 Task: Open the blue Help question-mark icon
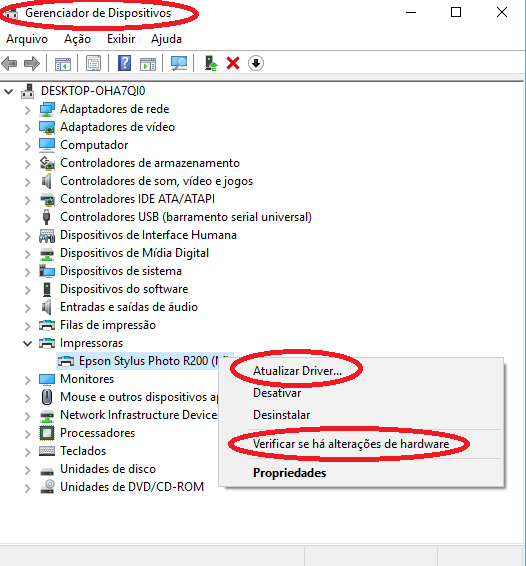tap(125, 64)
